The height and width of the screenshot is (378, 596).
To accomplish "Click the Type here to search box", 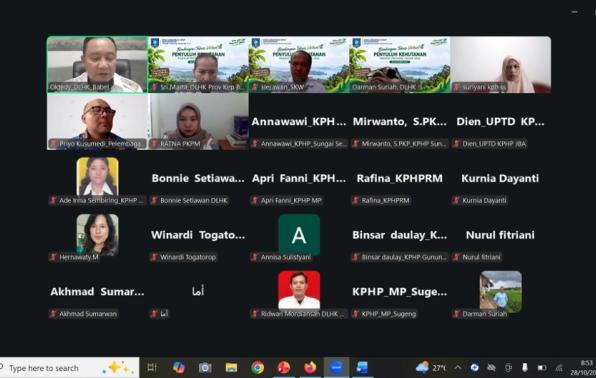I will (x=70, y=368).
